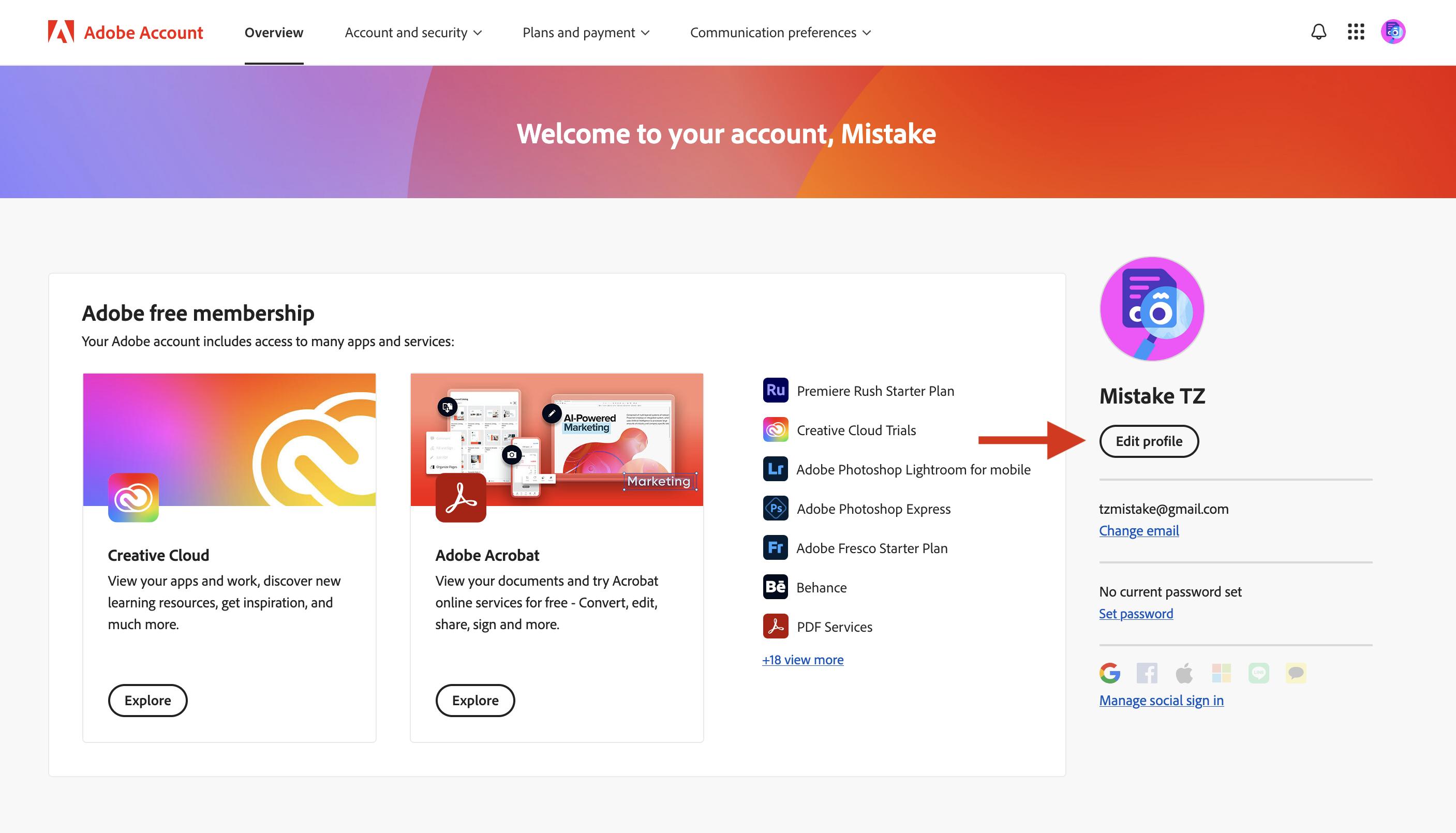Open the Change email link
The height and width of the screenshot is (833, 1456).
1139,530
